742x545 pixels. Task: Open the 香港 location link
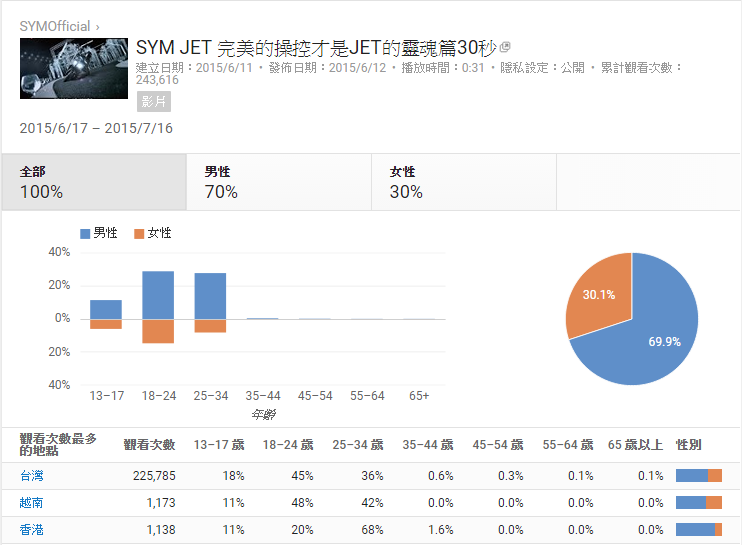(x=32, y=530)
